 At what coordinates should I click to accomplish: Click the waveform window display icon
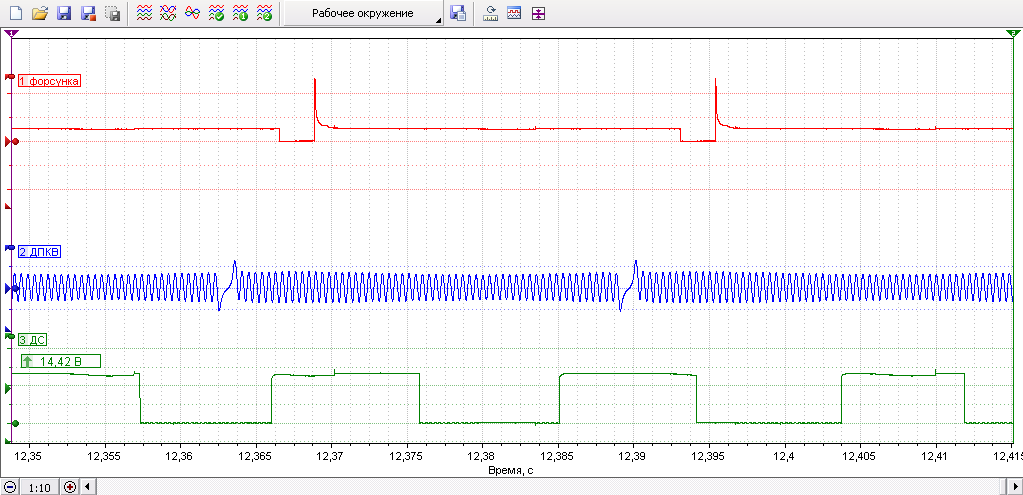click(x=514, y=13)
